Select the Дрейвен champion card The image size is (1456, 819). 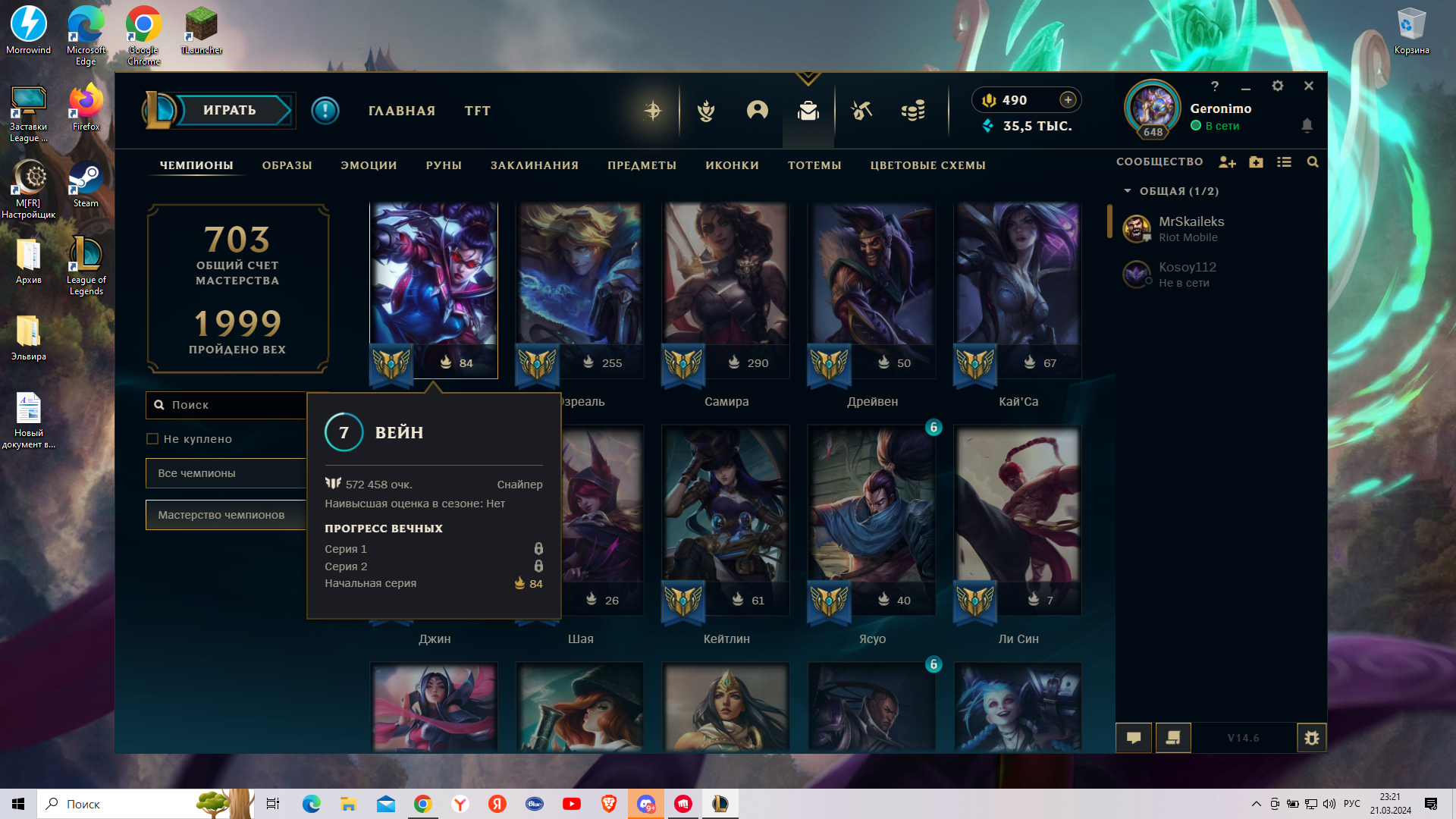(872, 290)
